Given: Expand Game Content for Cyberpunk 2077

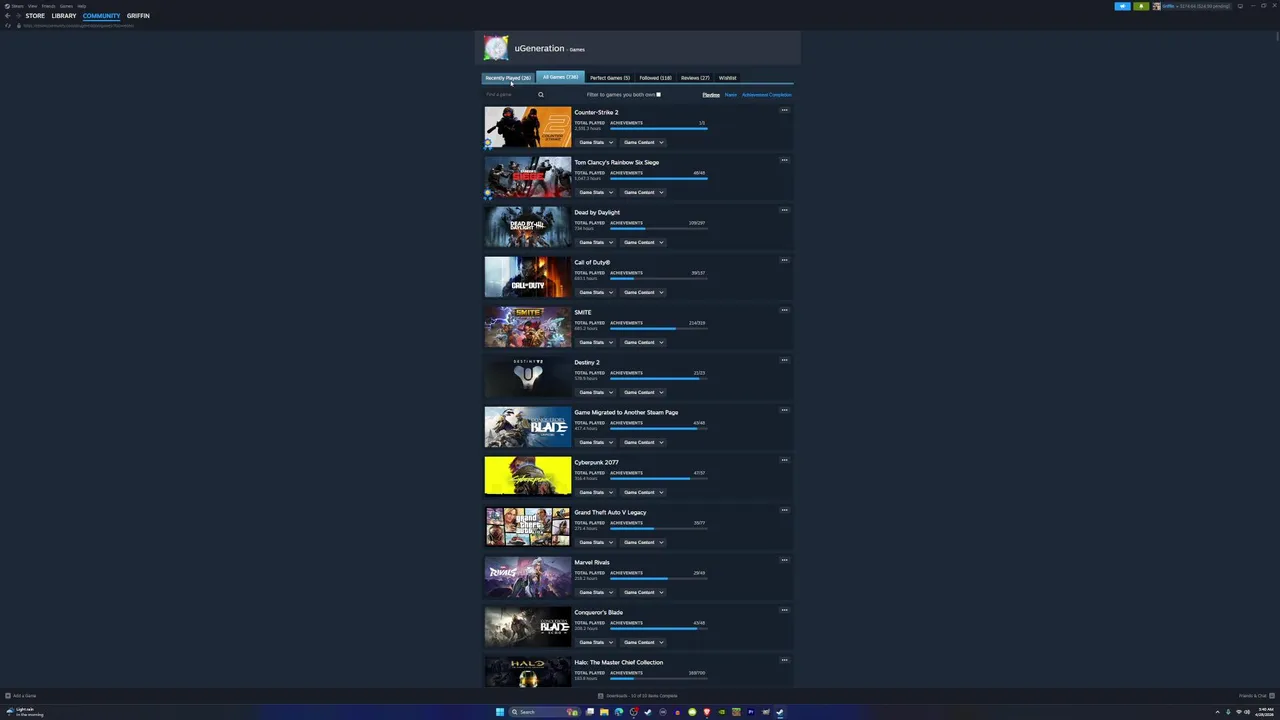Looking at the screenshot, I should [x=643, y=492].
